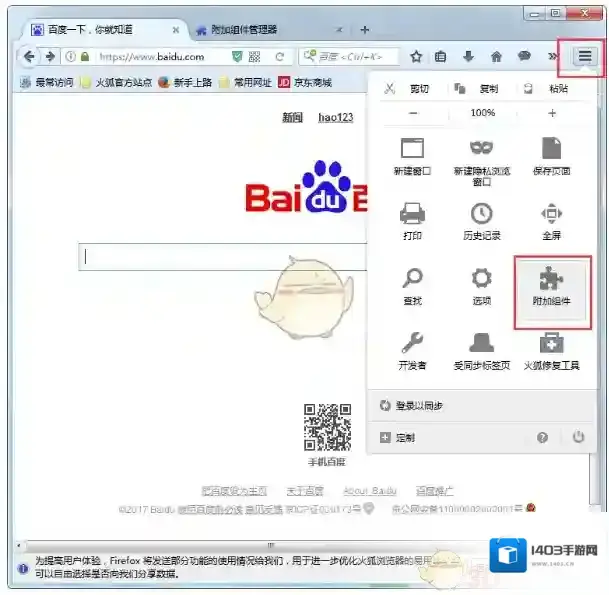Click the site info icon in address bar
The image size is (609, 595).
click(x=71, y=57)
